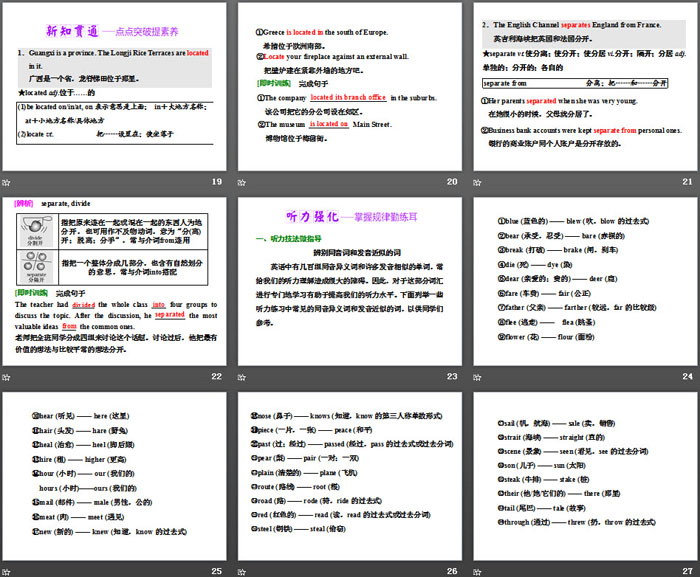Click slide number label 22
The image size is (700, 577).
[x=217, y=376]
